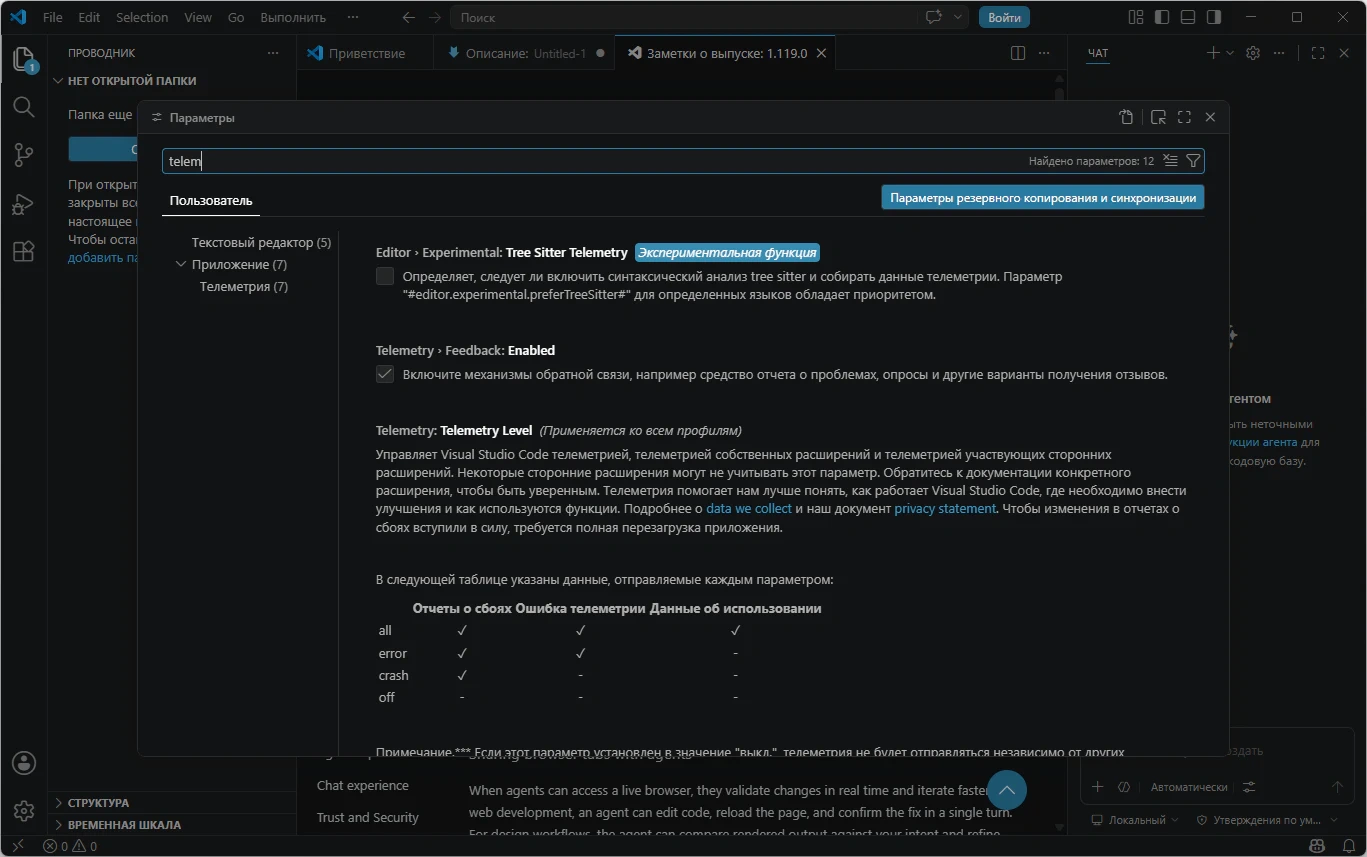Toggle the bottom panel visibility

coord(1188,17)
